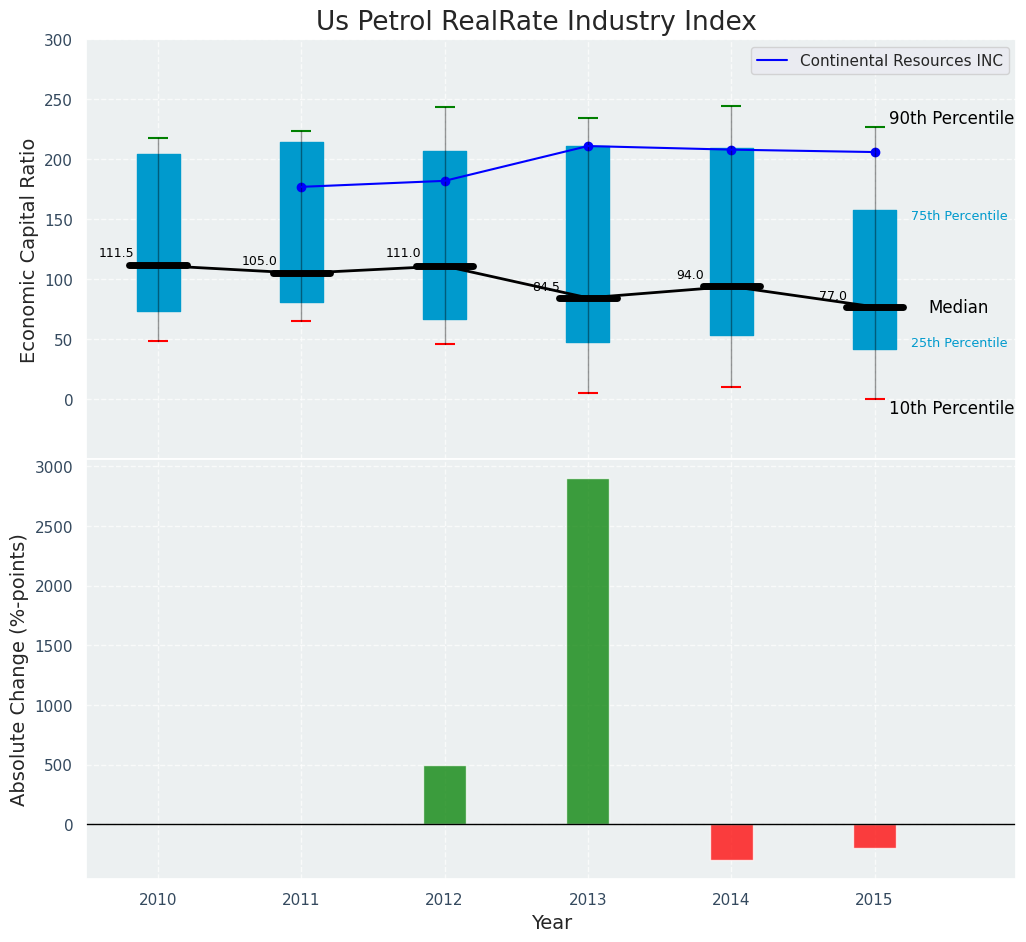Select the 2012 blue line data point
The width and height of the screenshot is (1026, 942).
click(445, 181)
